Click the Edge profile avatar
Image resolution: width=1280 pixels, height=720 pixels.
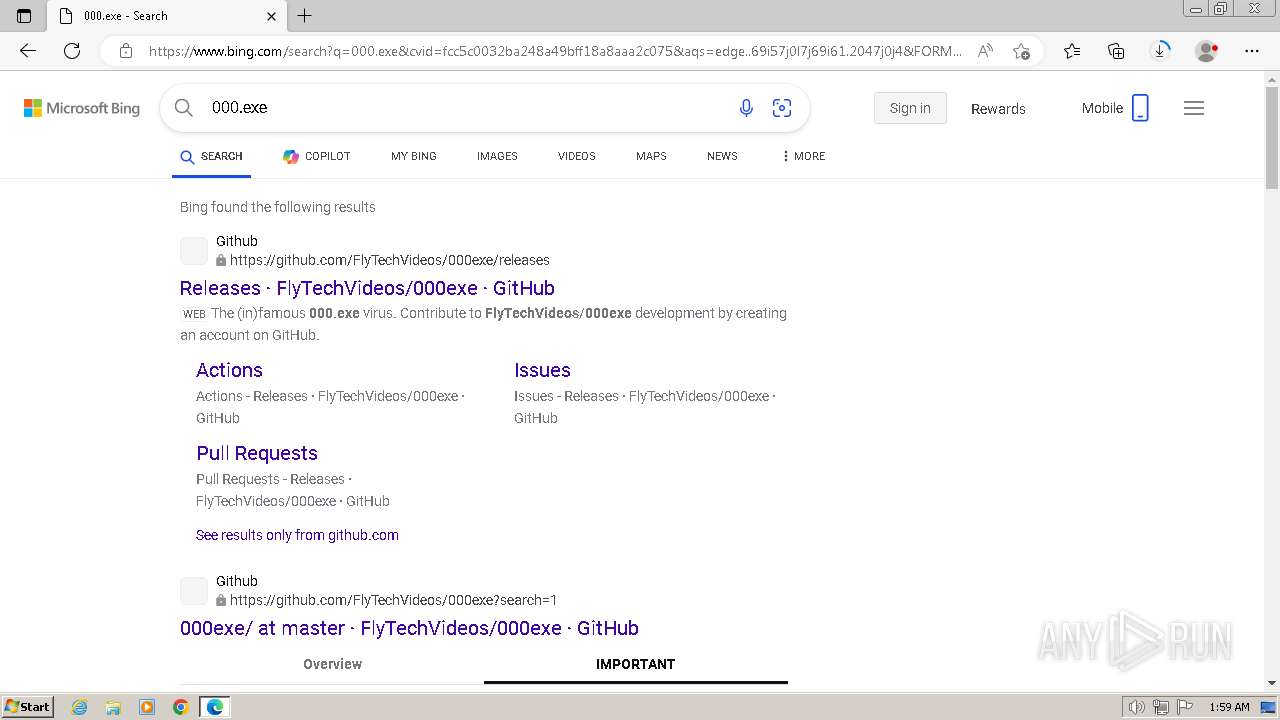[1207, 51]
